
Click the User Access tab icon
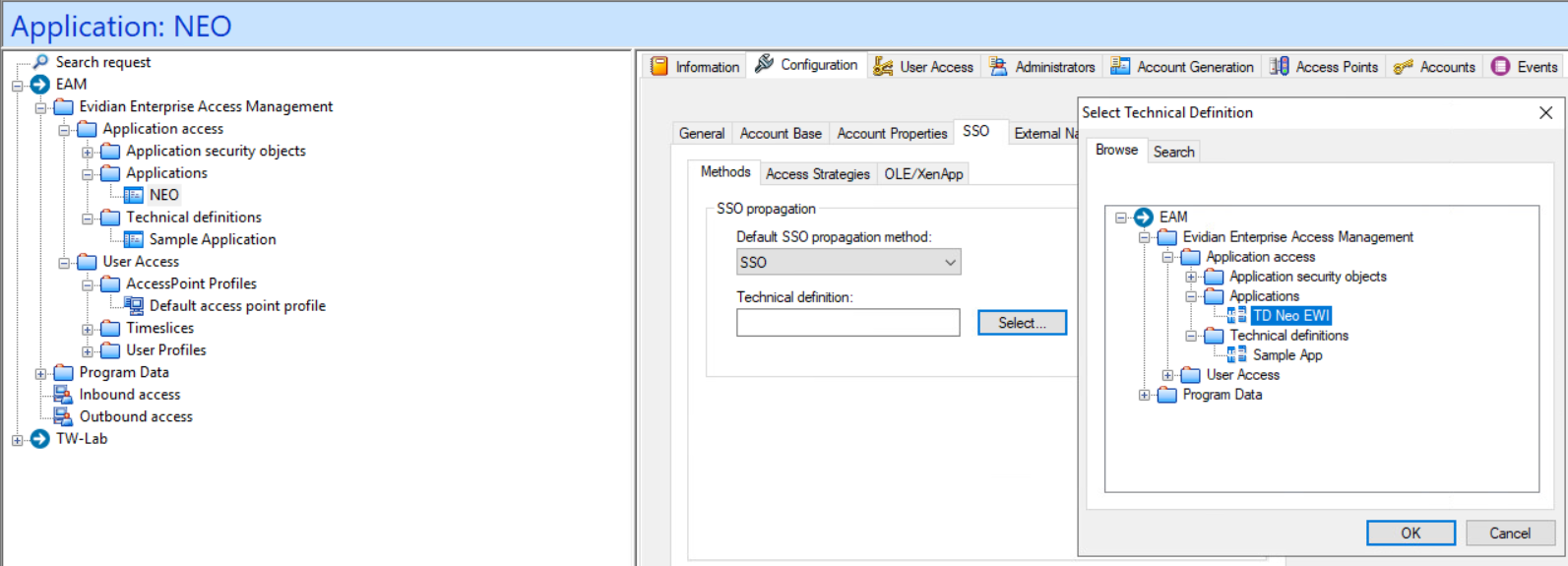pyautogui.click(x=883, y=66)
